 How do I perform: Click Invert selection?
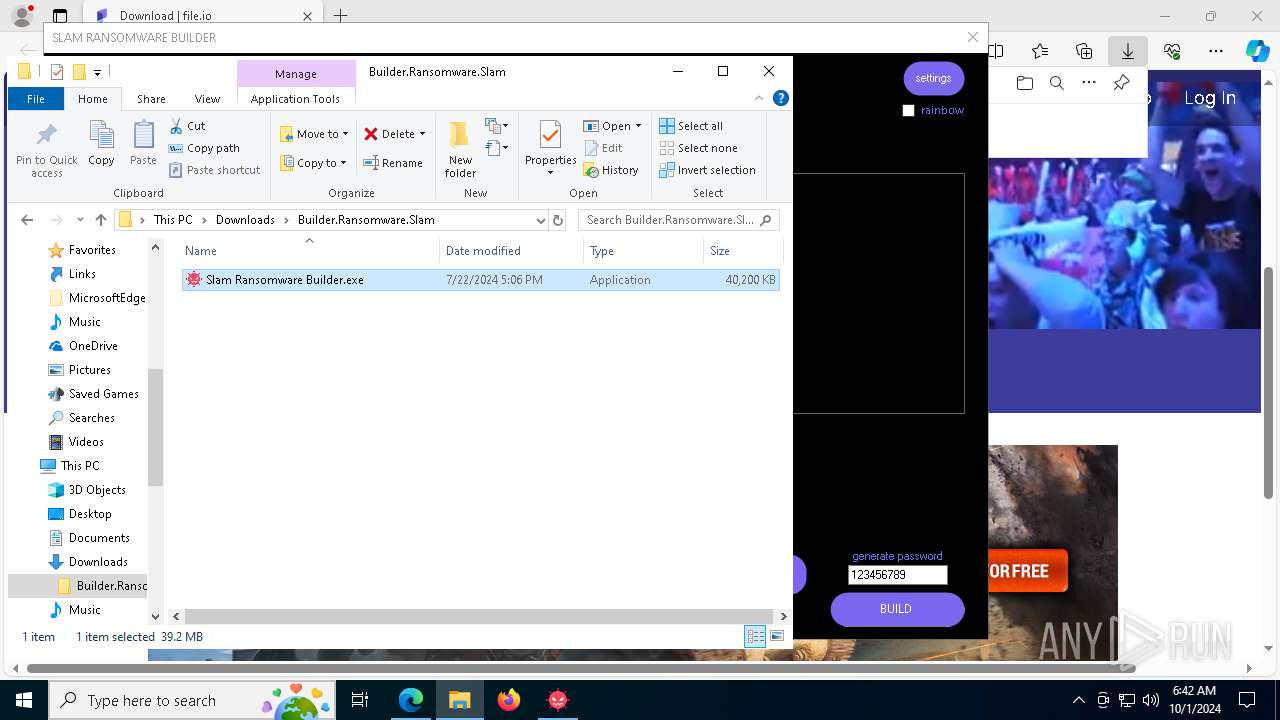(x=707, y=170)
